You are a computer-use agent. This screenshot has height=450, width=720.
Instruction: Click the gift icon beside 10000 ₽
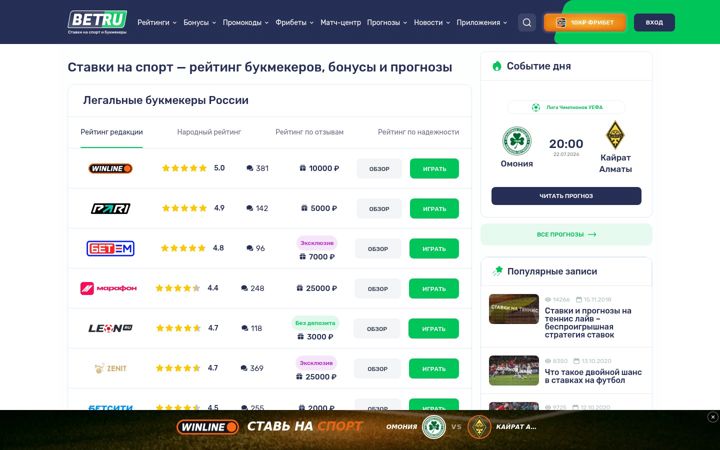(303, 169)
